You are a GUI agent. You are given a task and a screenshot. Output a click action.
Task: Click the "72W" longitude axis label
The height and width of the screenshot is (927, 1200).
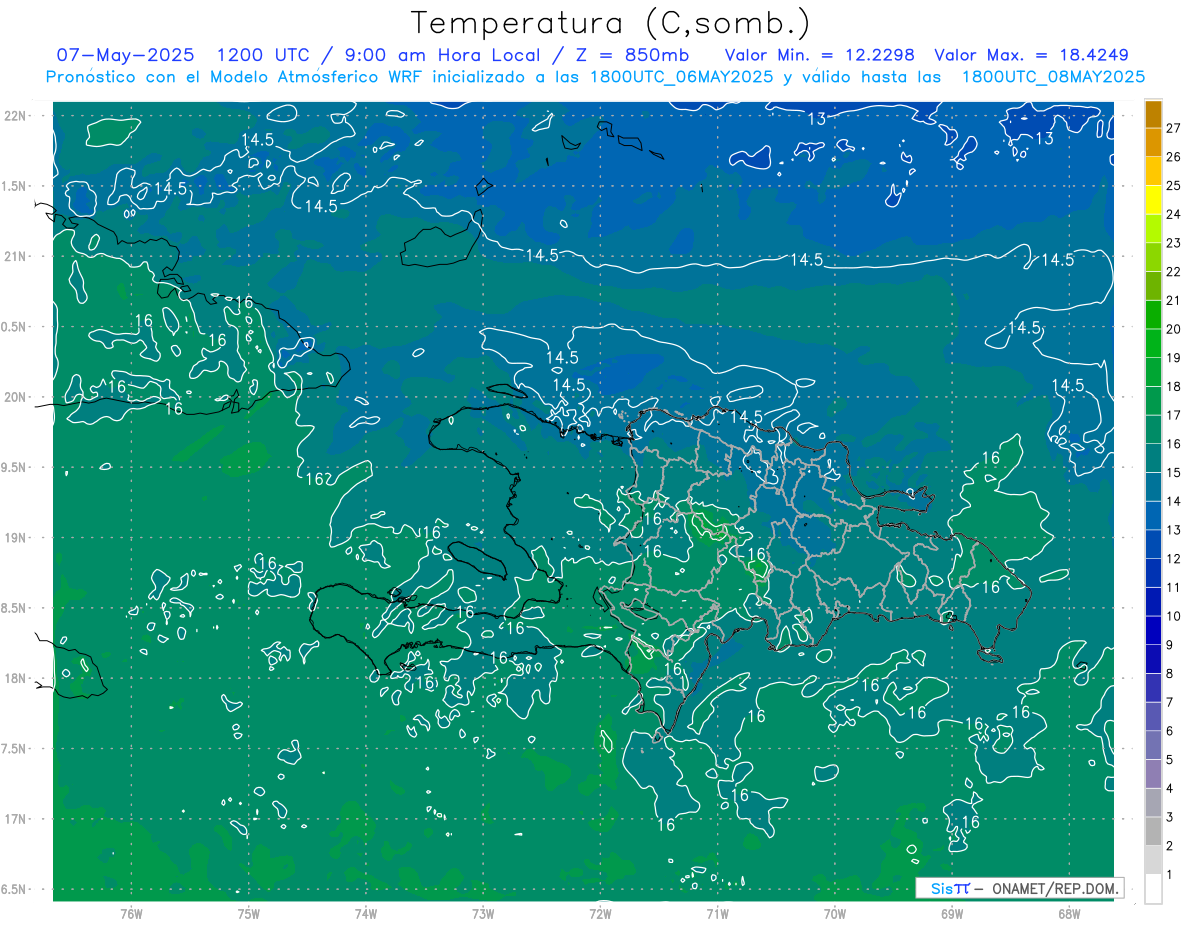(600, 914)
